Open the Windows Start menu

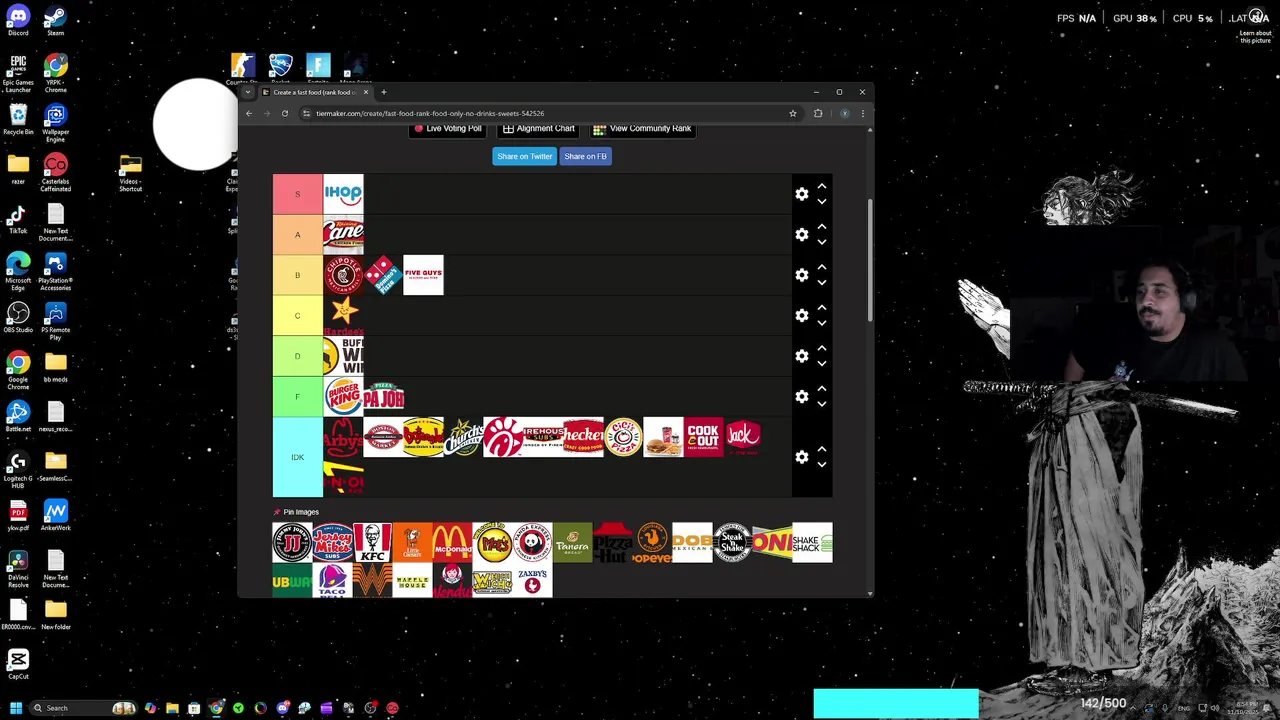click(15, 708)
